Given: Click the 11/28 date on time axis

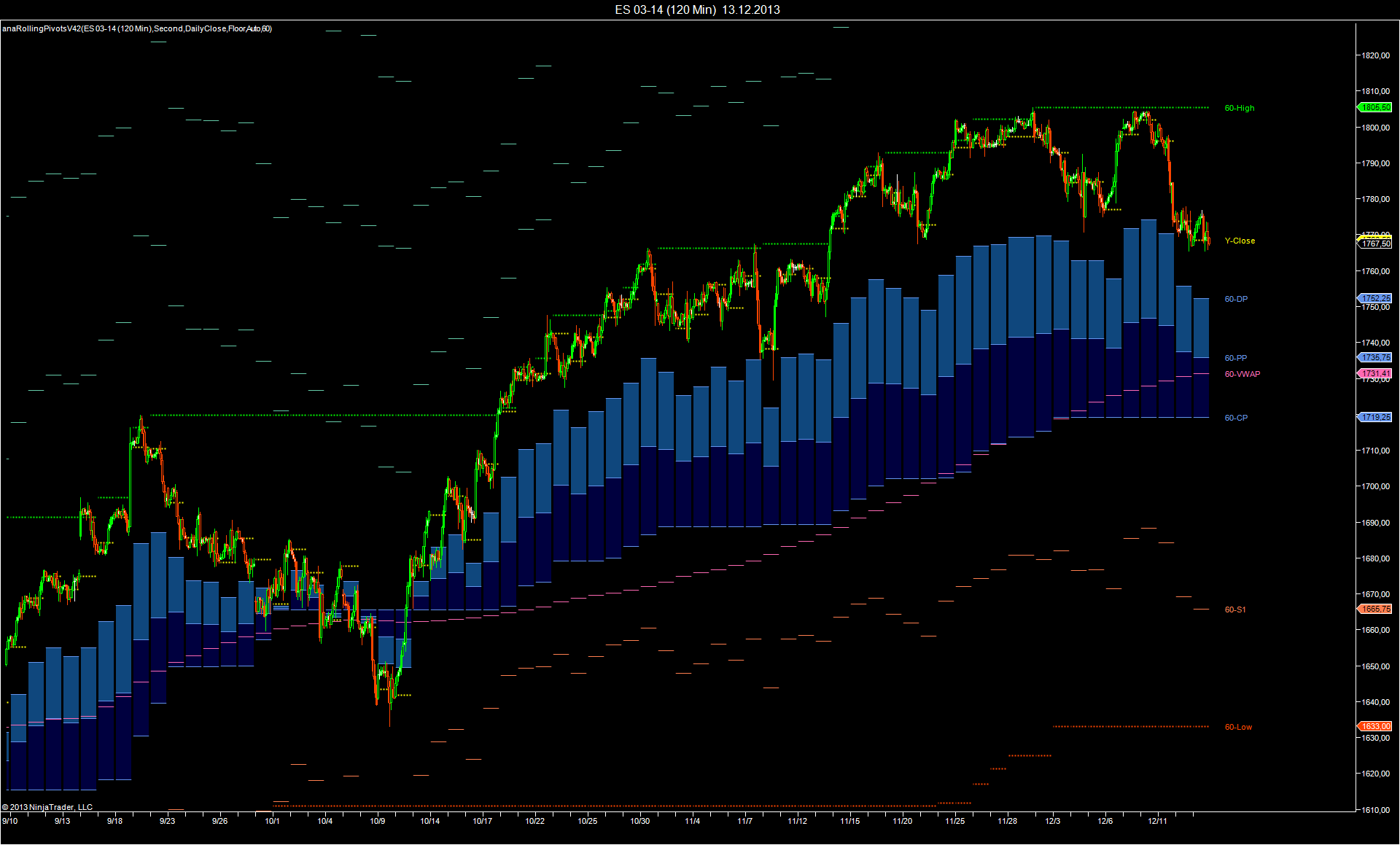Looking at the screenshot, I should 1007,822.
